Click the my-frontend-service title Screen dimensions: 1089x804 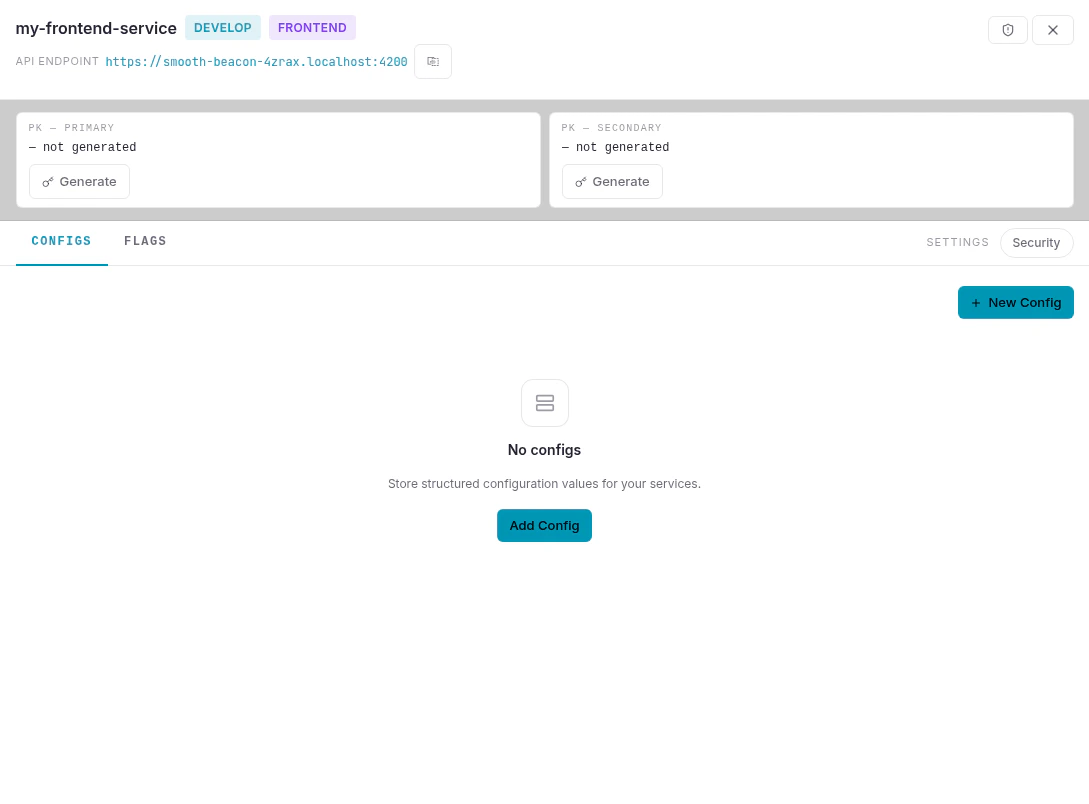pyautogui.click(x=96, y=28)
